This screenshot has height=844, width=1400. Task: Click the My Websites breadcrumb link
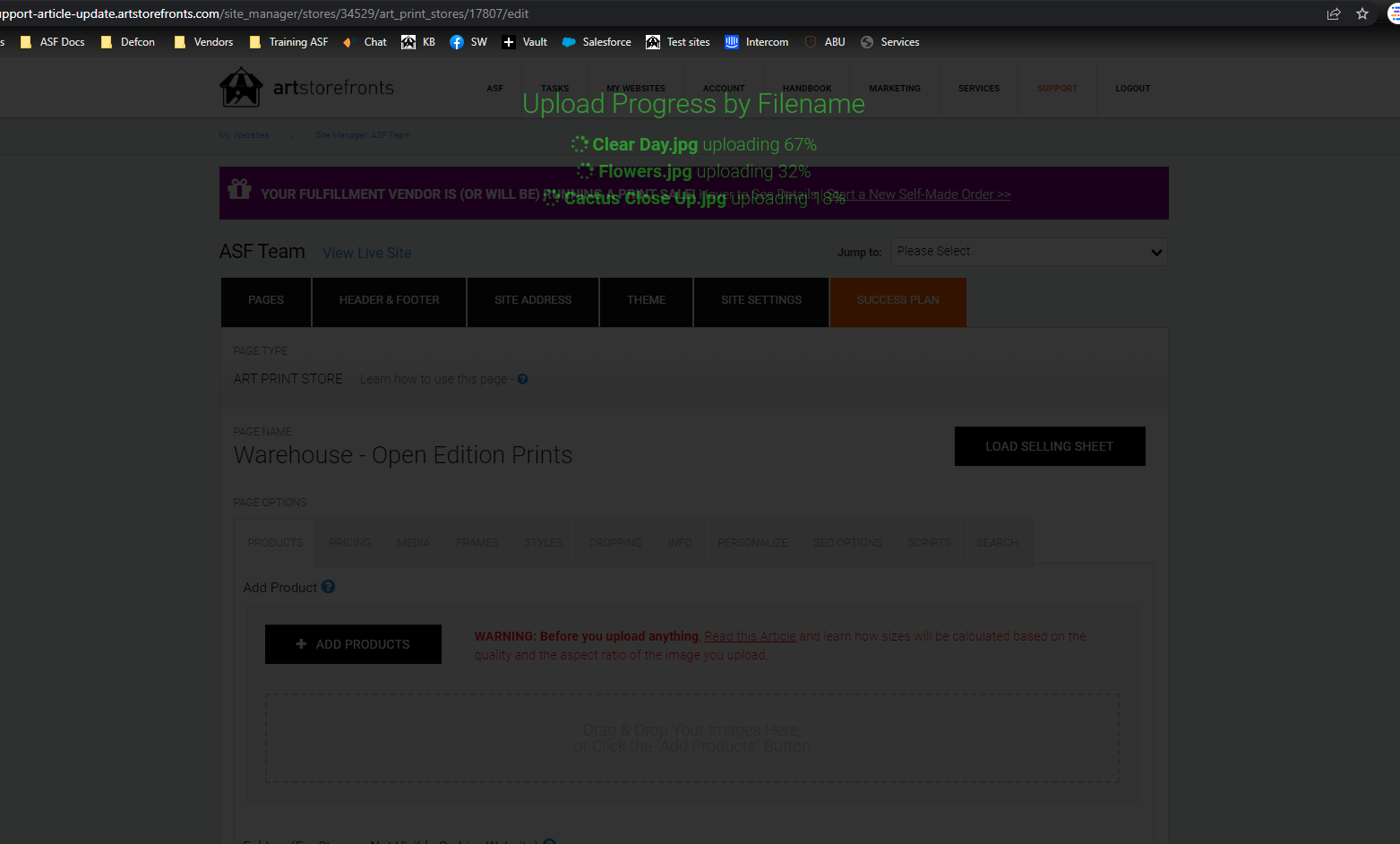[x=244, y=135]
